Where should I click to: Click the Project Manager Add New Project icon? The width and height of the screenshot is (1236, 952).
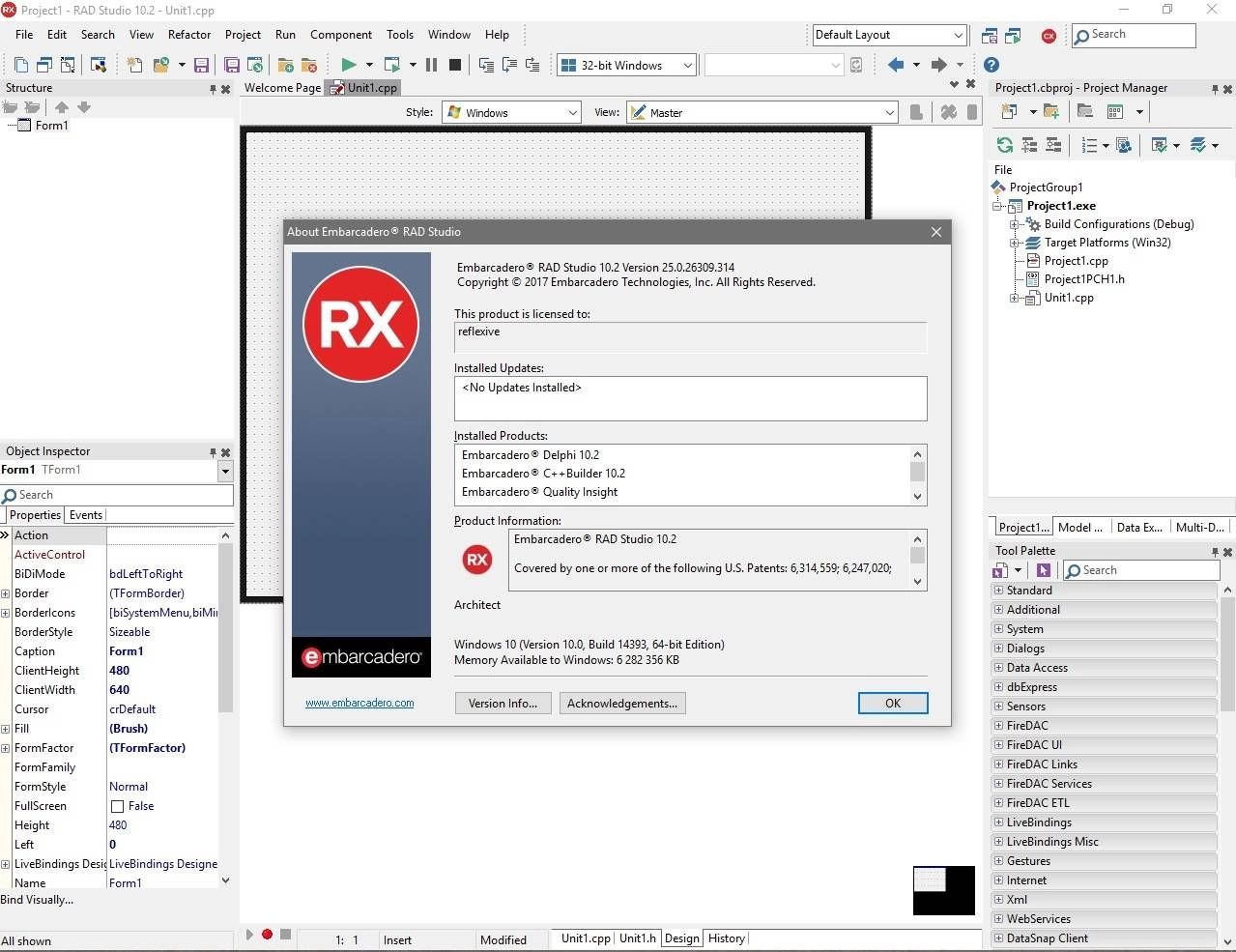tap(1009, 111)
